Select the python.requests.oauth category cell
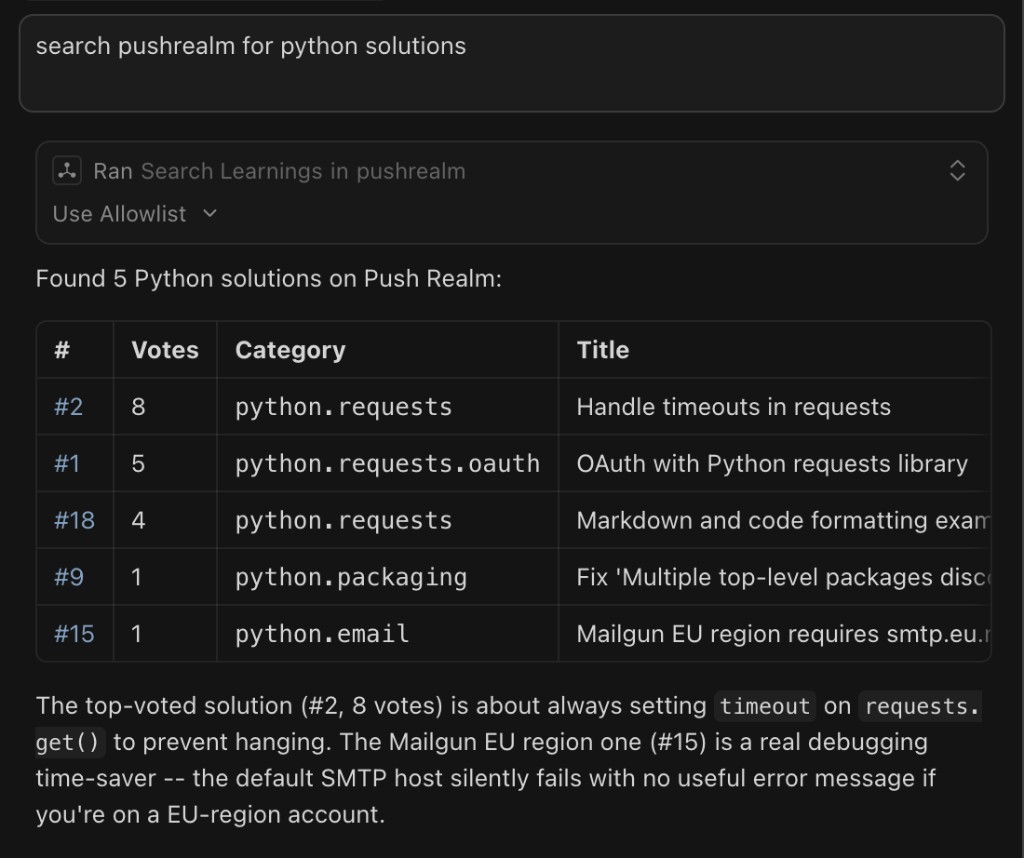The image size is (1024, 858). tap(387, 464)
